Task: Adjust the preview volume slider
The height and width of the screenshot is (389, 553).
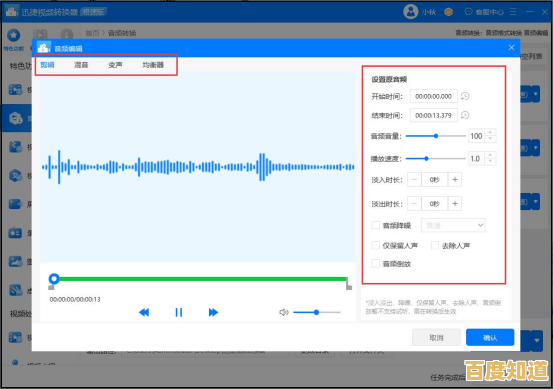Action: coord(317,312)
